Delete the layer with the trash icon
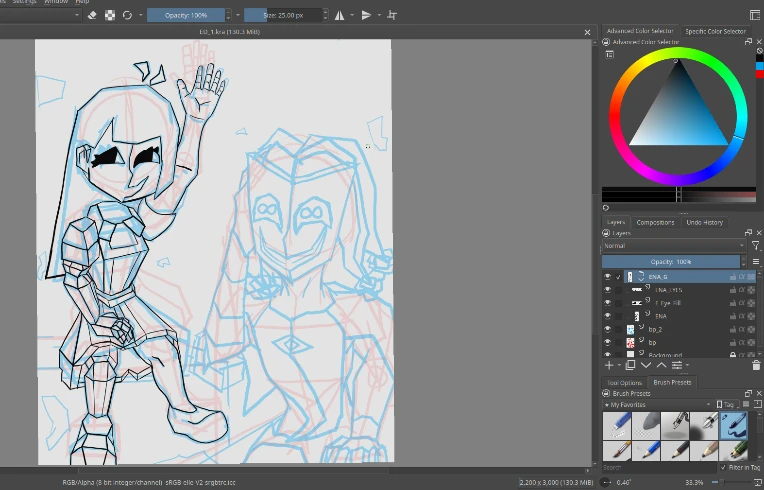 (x=756, y=366)
